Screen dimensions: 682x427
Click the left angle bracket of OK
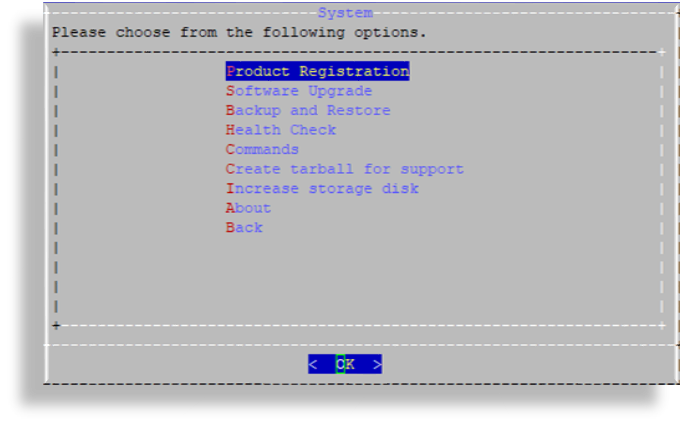[313, 364]
